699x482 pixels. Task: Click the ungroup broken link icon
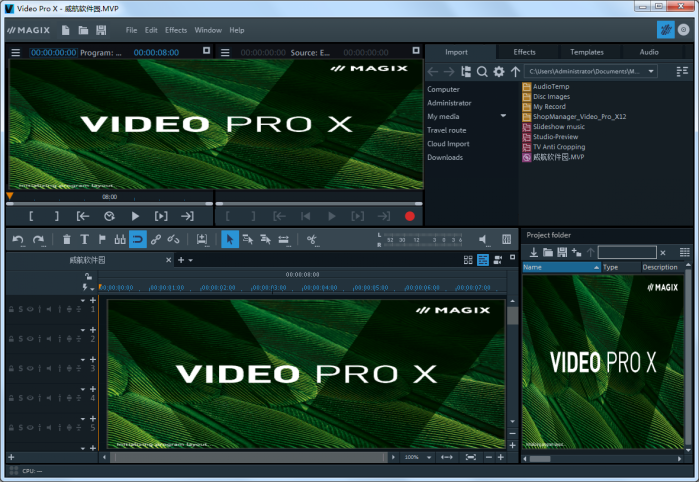click(x=173, y=239)
